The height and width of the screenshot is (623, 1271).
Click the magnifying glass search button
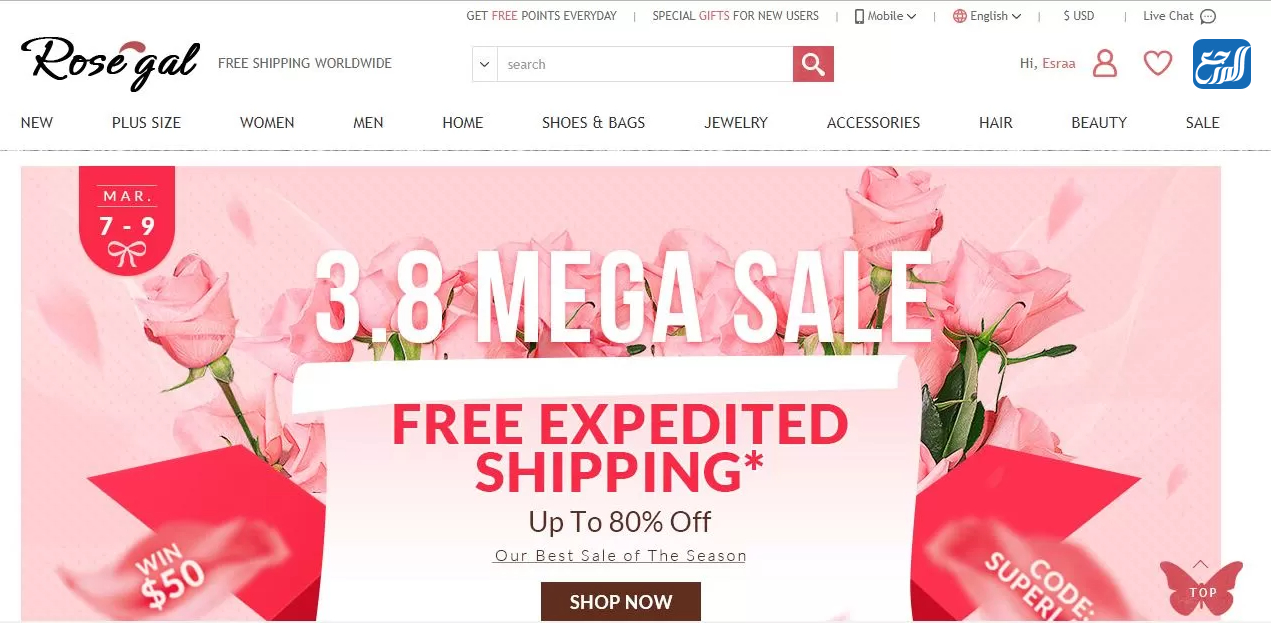(x=813, y=64)
